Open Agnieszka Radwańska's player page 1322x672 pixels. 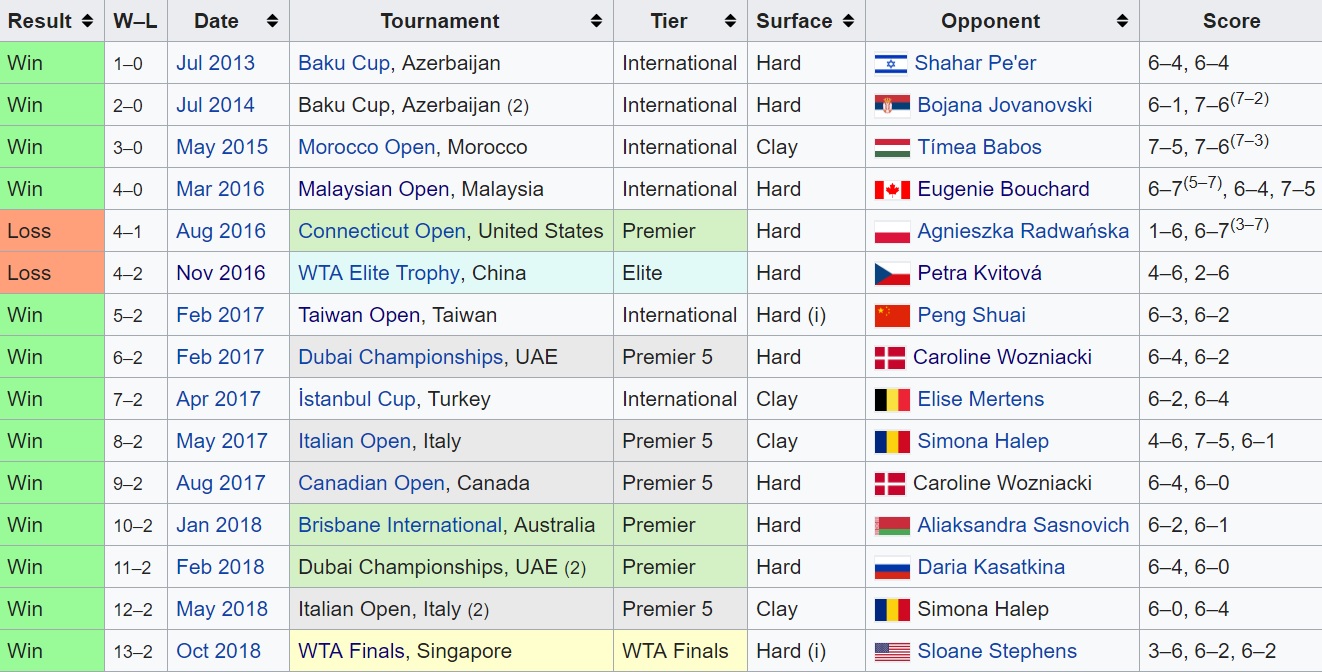(1023, 231)
